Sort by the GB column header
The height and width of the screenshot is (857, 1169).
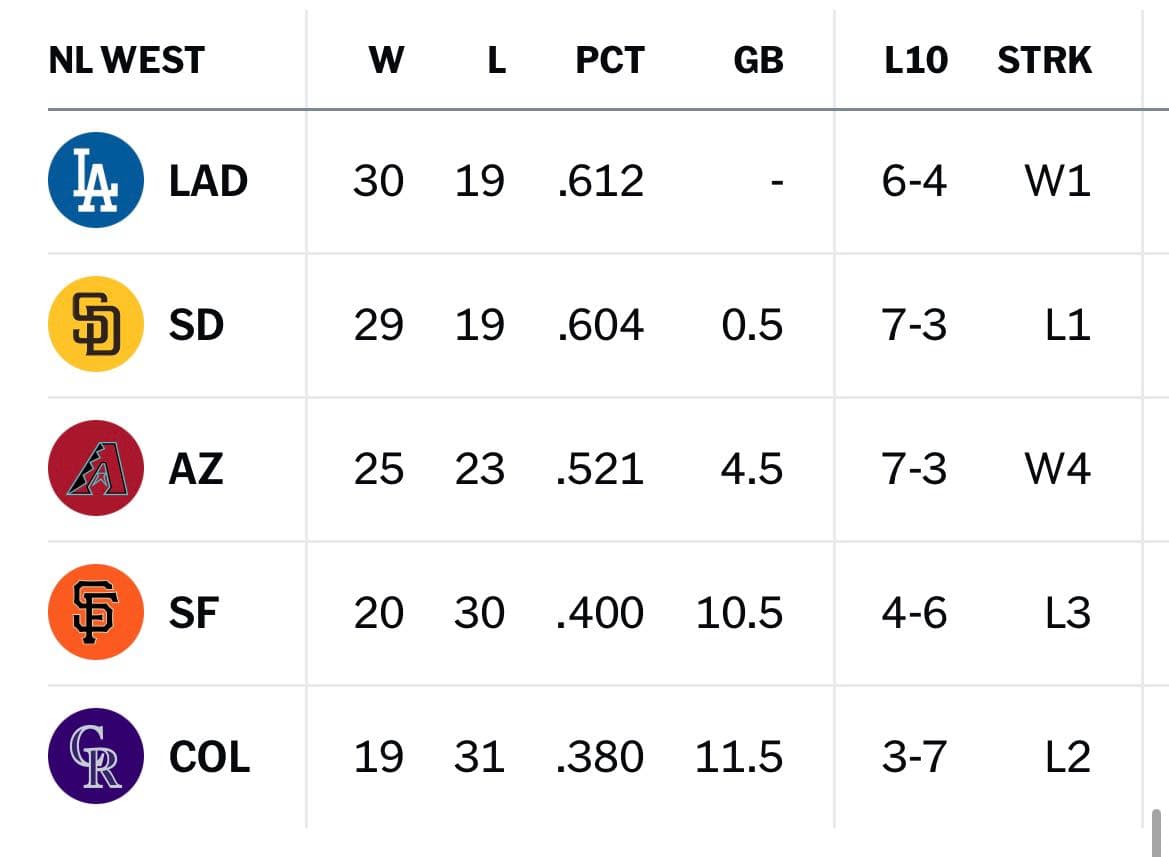758,60
